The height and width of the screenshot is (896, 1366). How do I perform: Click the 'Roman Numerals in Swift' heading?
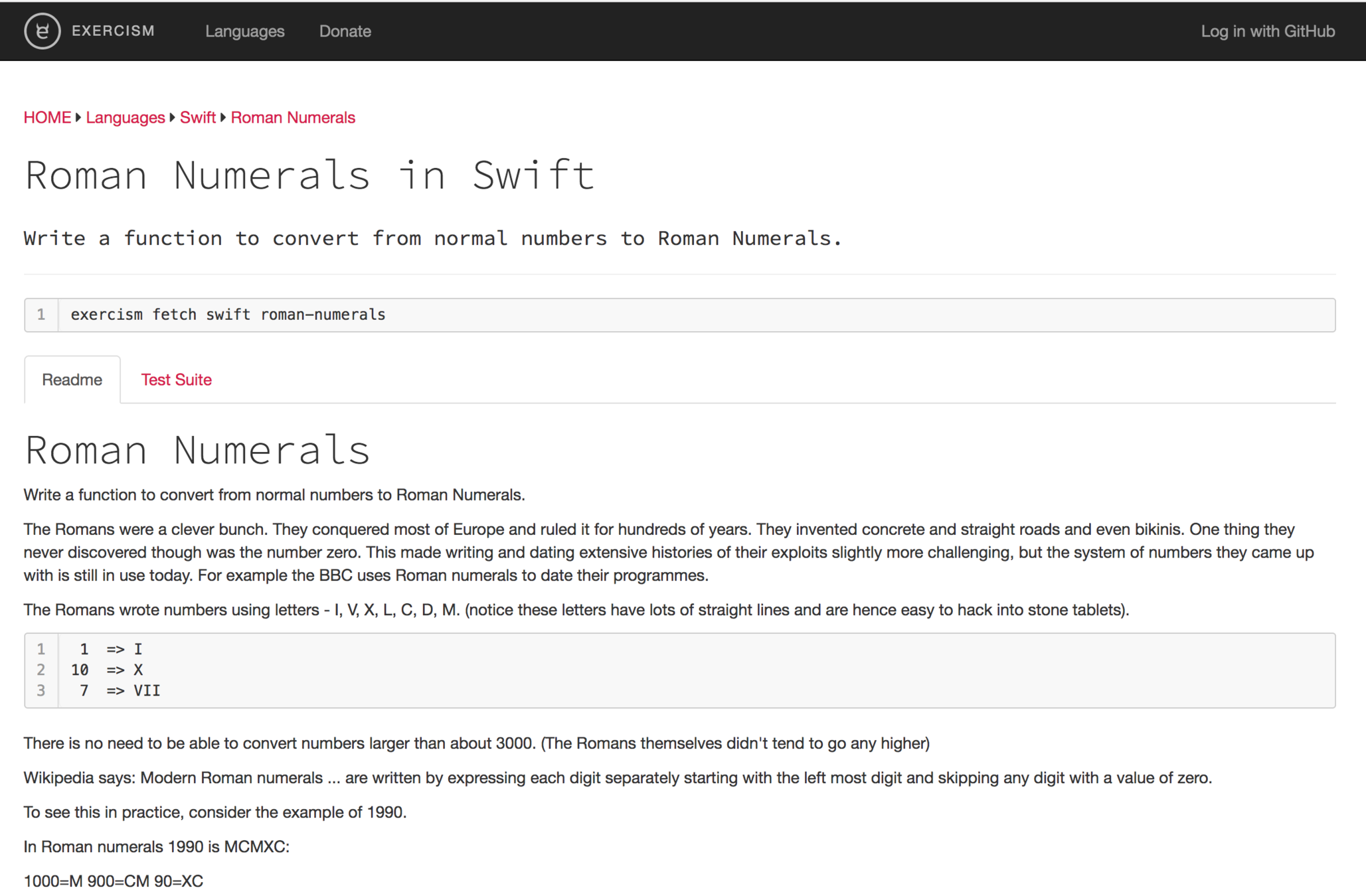coord(309,176)
